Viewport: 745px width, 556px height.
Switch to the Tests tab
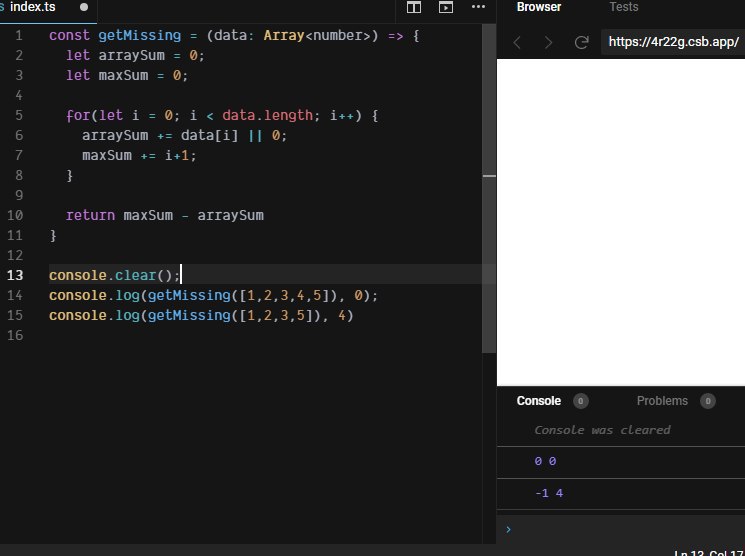pyautogui.click(x=624, y=7)
